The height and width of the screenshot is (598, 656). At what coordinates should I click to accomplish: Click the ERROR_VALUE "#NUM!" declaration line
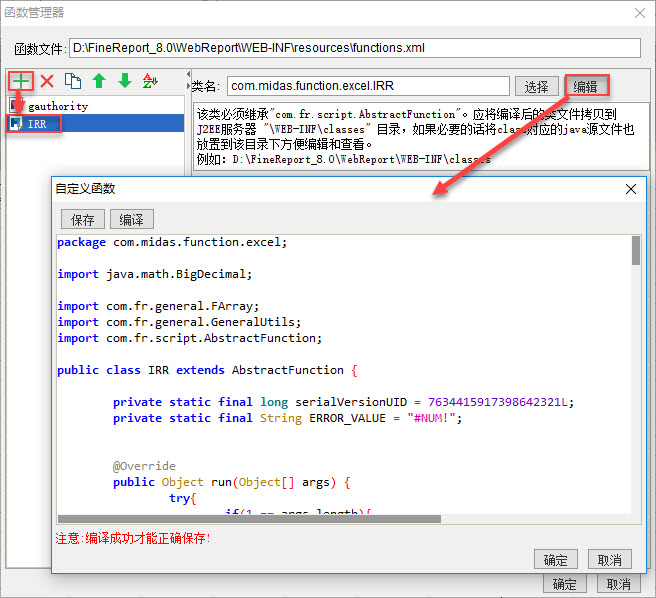(x=287, y=418)
